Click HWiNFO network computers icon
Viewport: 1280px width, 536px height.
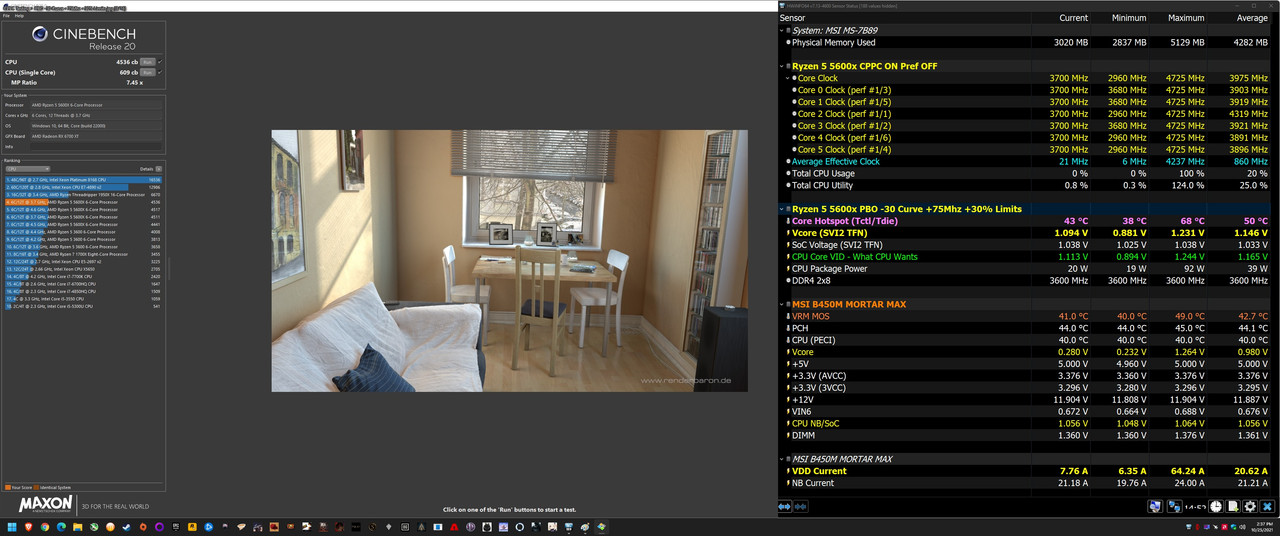[x=1175, y=507]
